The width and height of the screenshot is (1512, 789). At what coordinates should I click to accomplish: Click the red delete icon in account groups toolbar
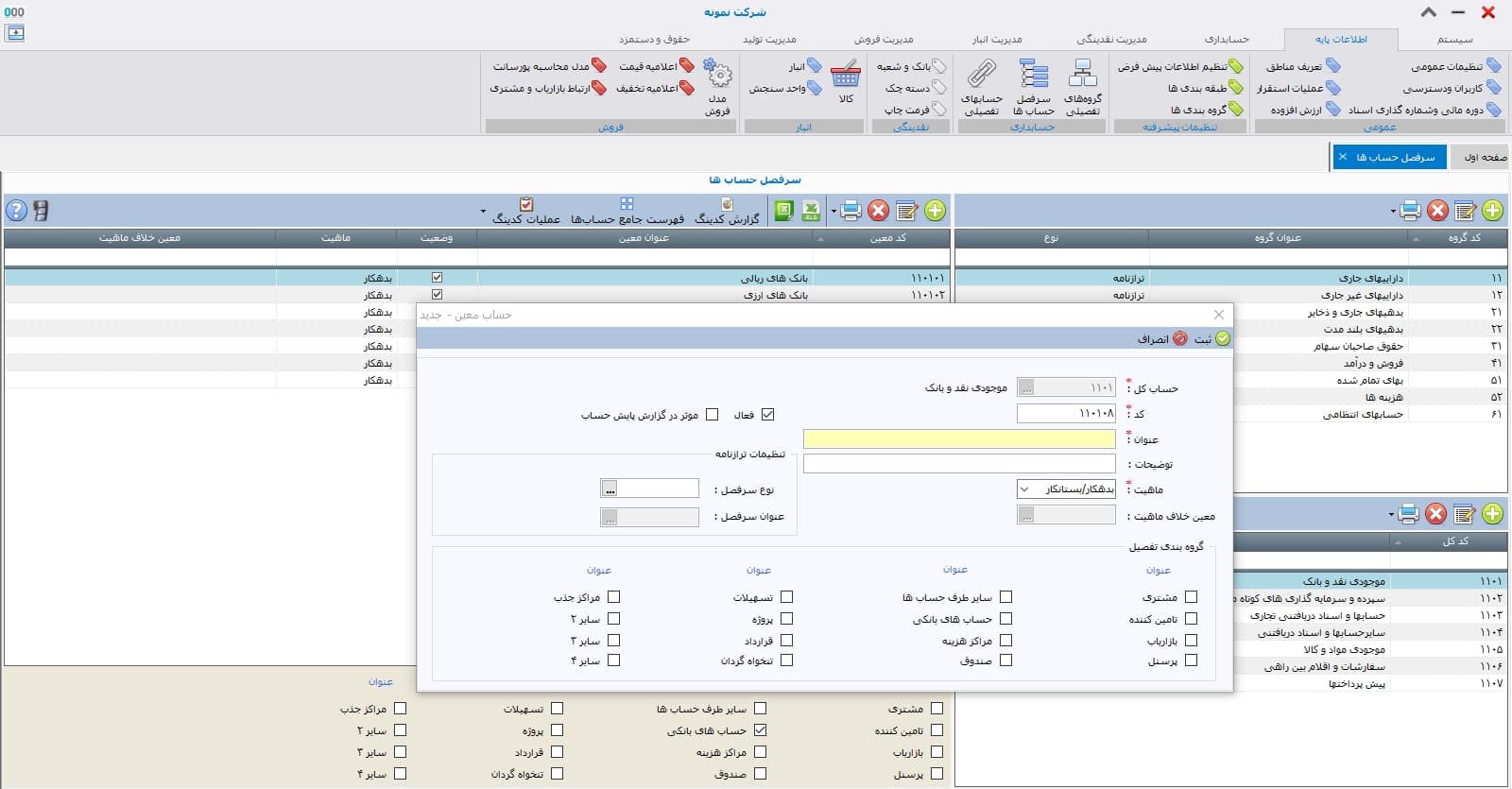click(x=1438, y=211)
